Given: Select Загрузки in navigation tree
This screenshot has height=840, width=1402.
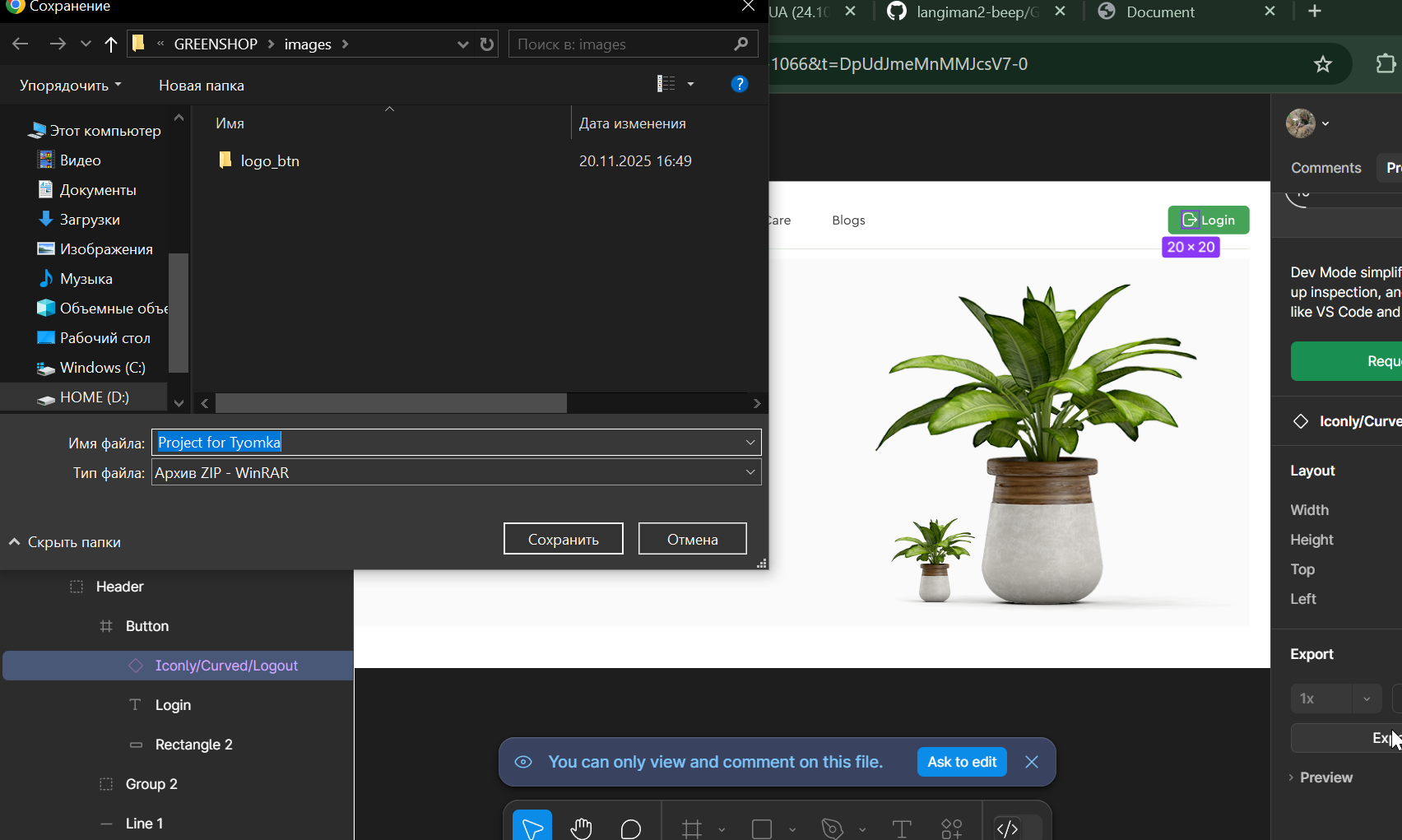Looking at the screenshot, I should [79, 220].
